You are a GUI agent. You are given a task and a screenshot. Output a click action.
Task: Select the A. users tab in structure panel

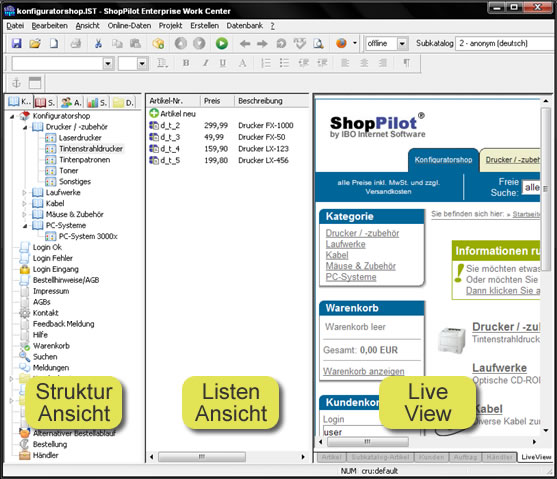71,102
